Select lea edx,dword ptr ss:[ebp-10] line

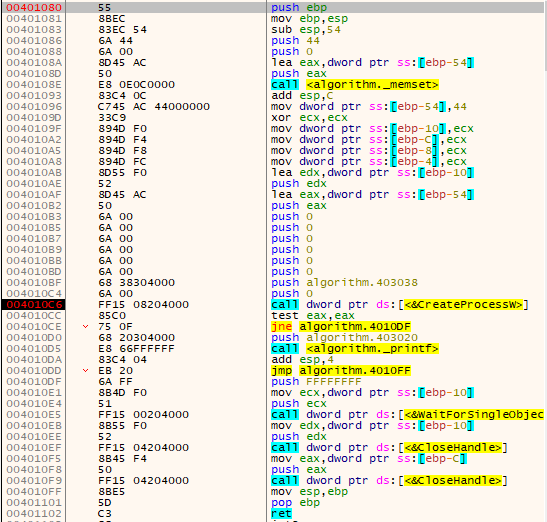tap(372, 172)
